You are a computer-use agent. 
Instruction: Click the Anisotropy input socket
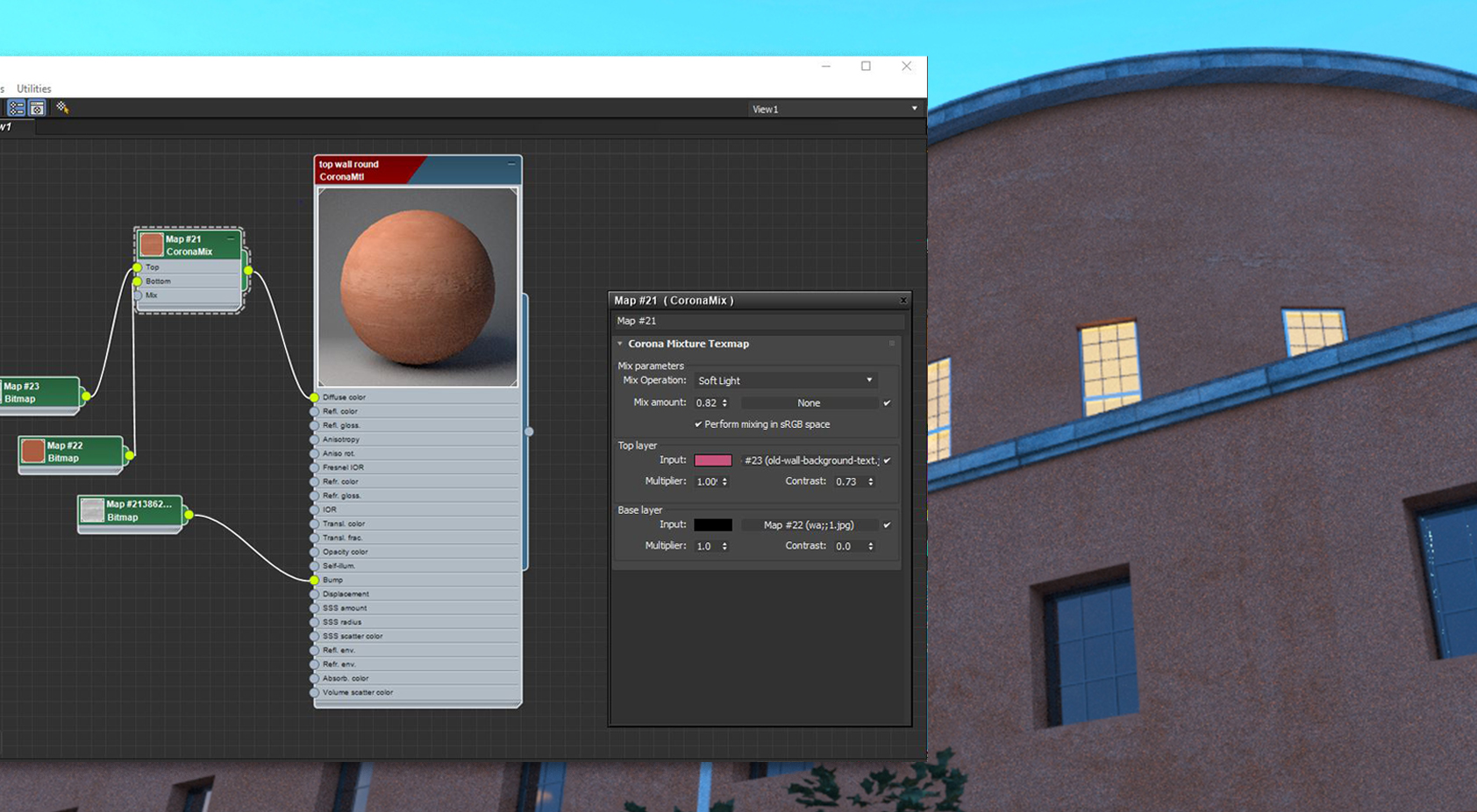click(x=314, y=439)
